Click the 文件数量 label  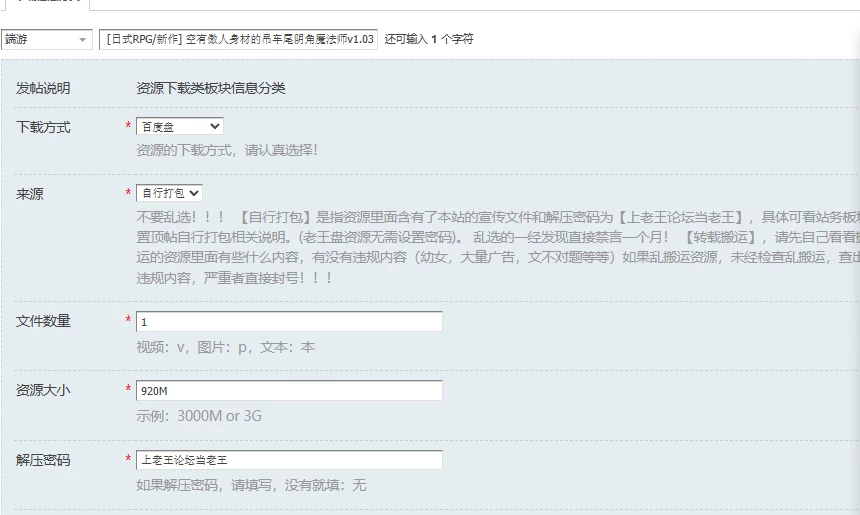[x=43, y=321]
